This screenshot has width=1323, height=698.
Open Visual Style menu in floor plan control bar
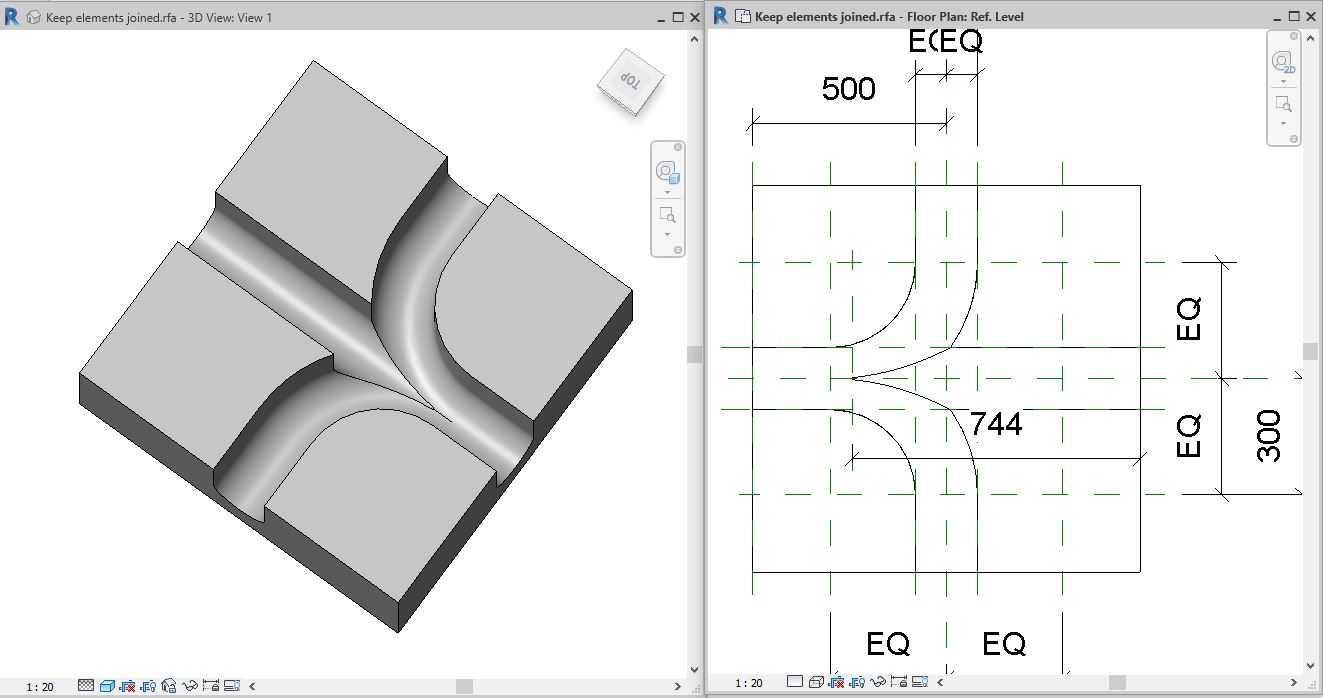click(x=816, y=682)
